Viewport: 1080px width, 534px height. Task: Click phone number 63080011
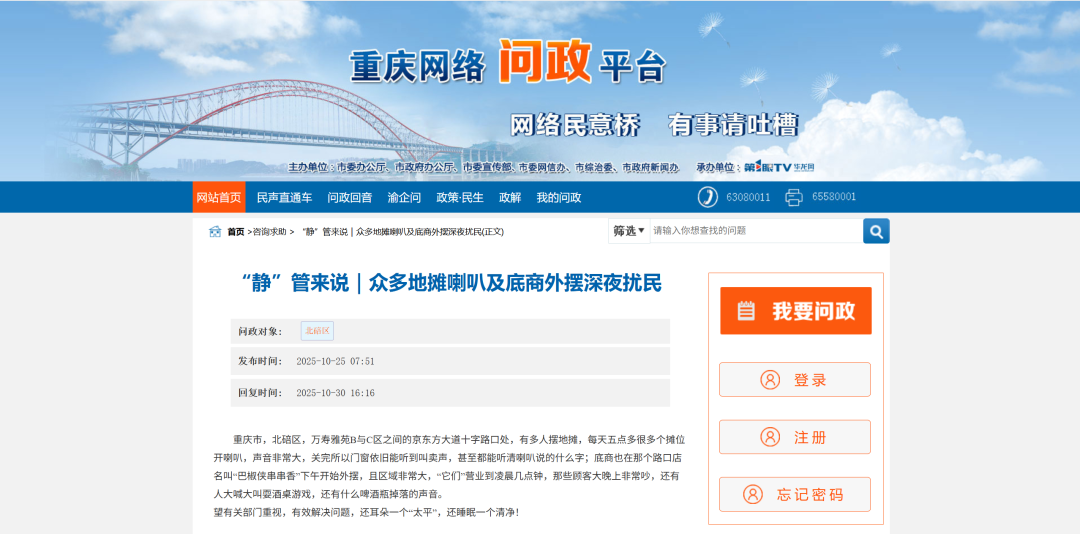748,197
